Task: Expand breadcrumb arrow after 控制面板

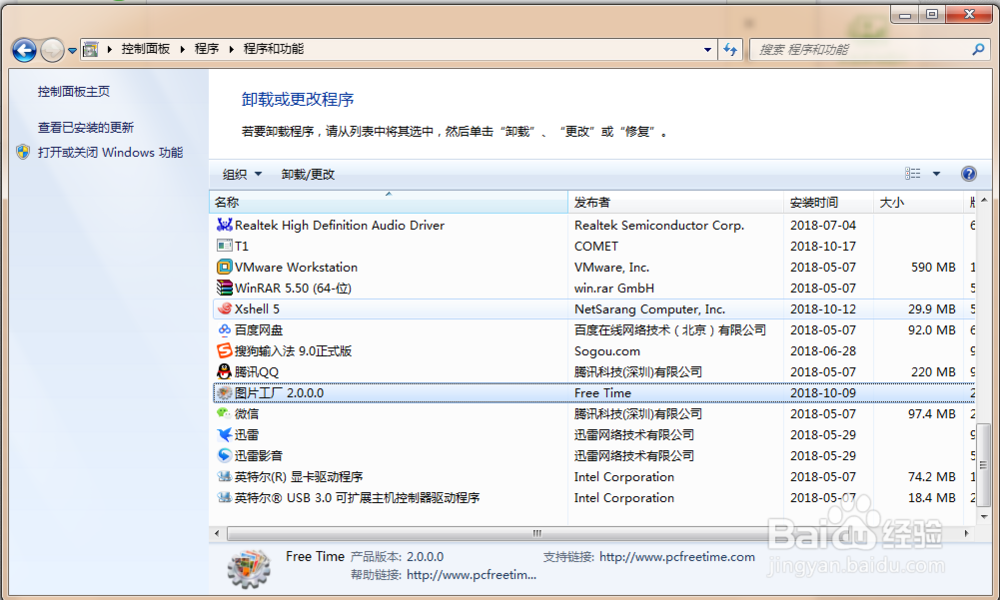Action: tap(182, 49)
